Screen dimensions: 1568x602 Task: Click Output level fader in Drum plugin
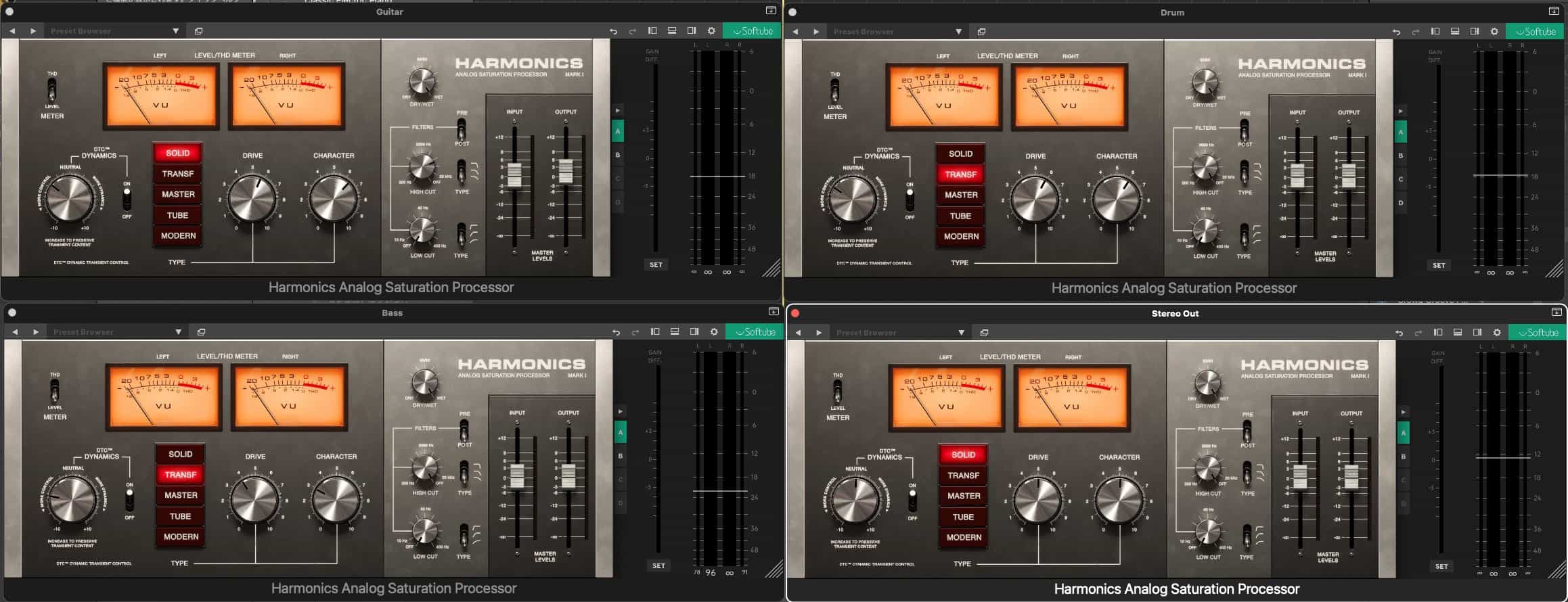point(1349,175)
